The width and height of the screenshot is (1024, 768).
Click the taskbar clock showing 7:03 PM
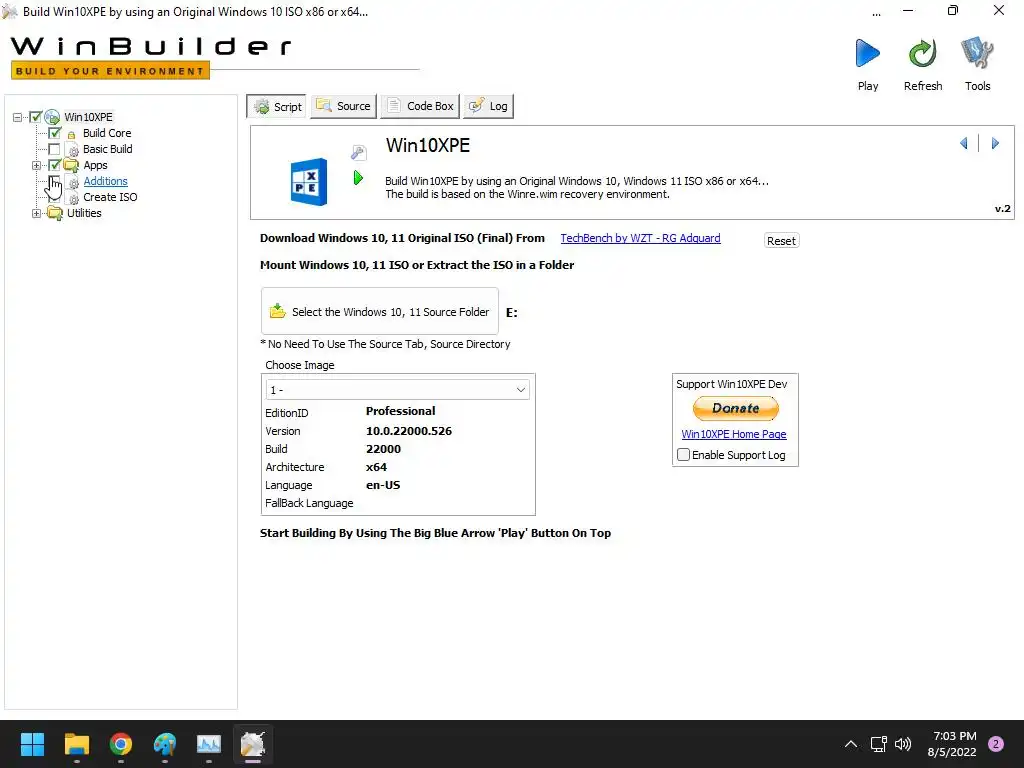pos(952,744)
